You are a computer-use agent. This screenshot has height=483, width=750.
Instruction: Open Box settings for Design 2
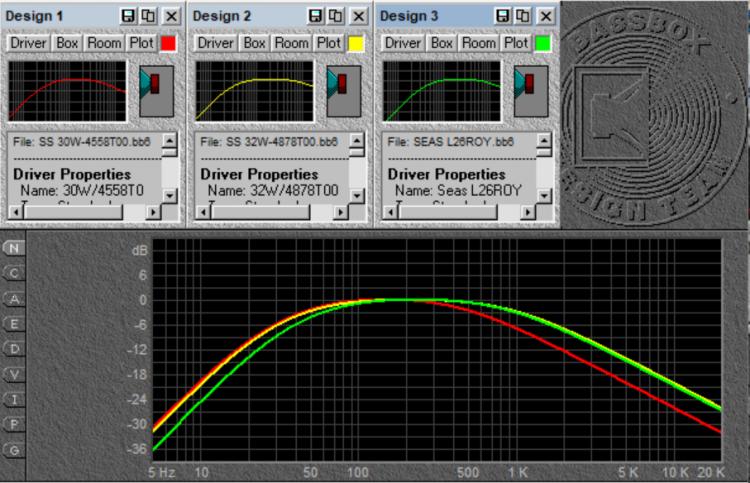point(254,43)
